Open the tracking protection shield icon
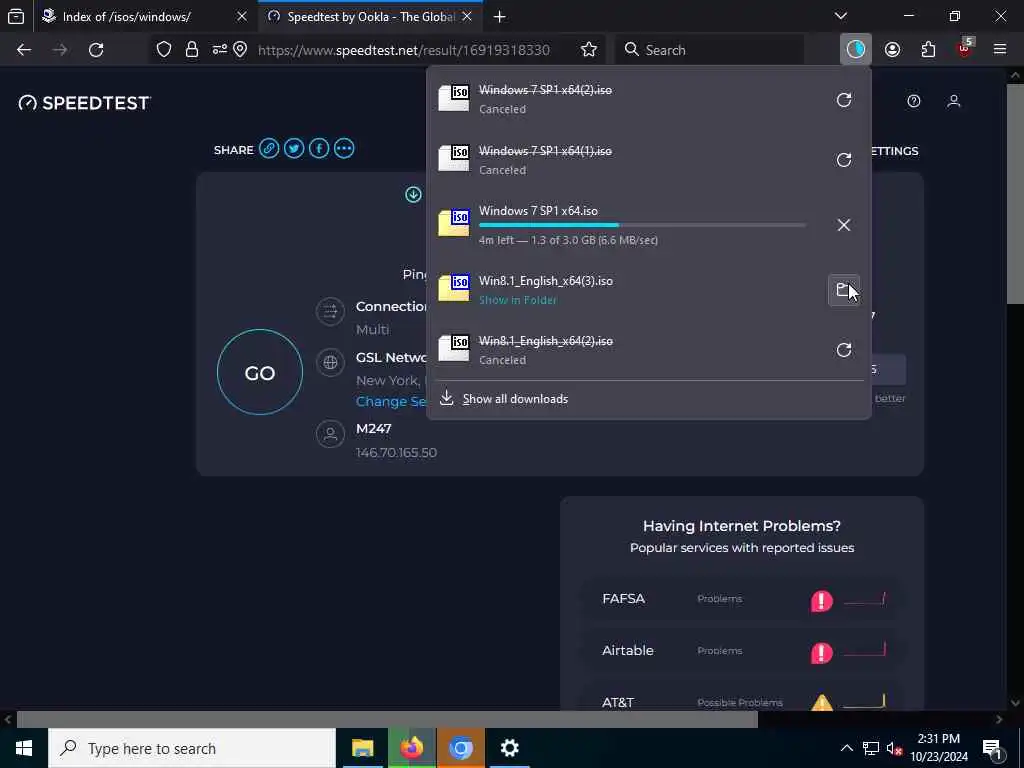Viewport: 1024px width, 768px height. click(x=164, y=50)
